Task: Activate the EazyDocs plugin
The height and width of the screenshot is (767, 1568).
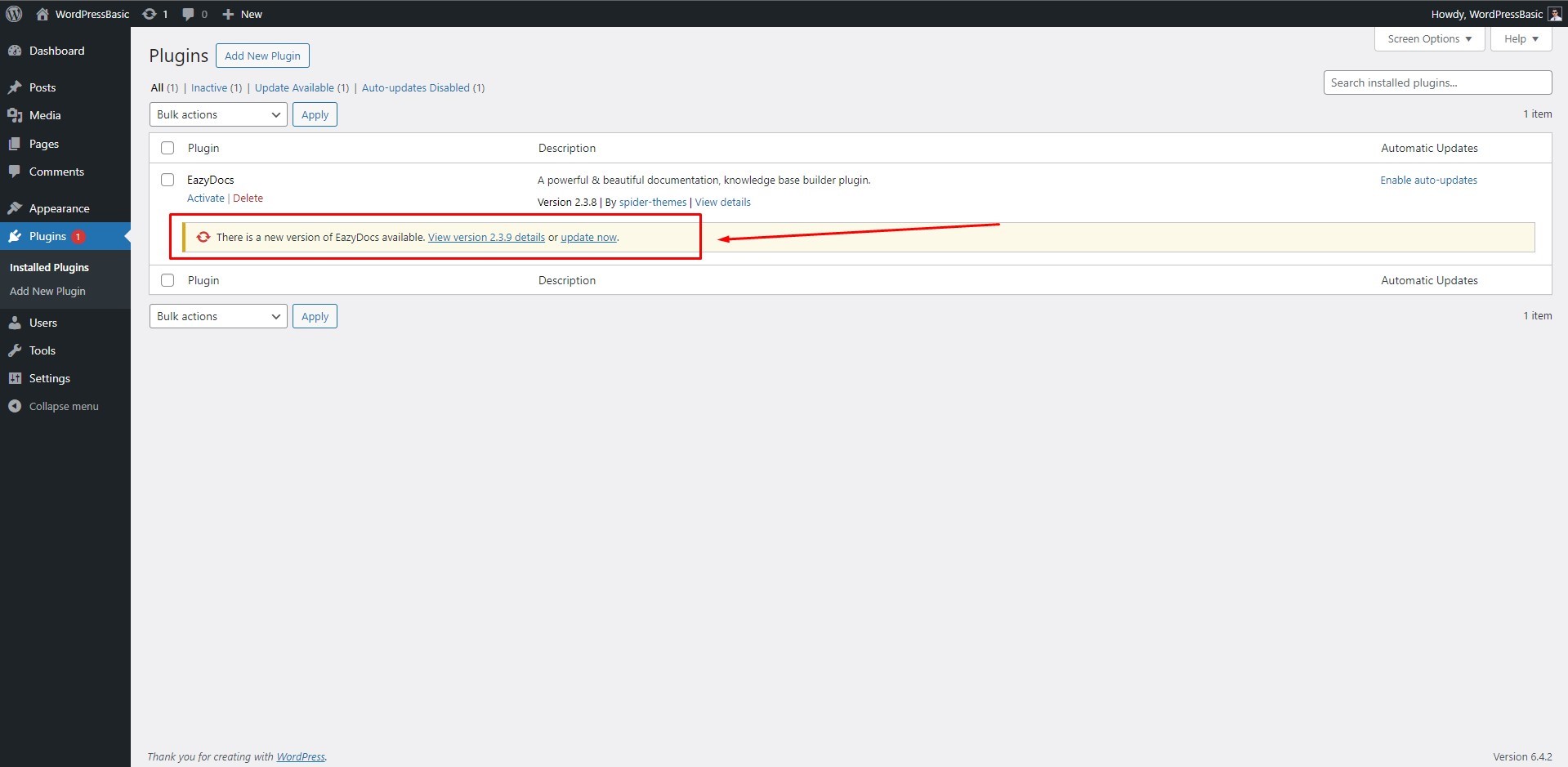Action: [x=205, y=198]
